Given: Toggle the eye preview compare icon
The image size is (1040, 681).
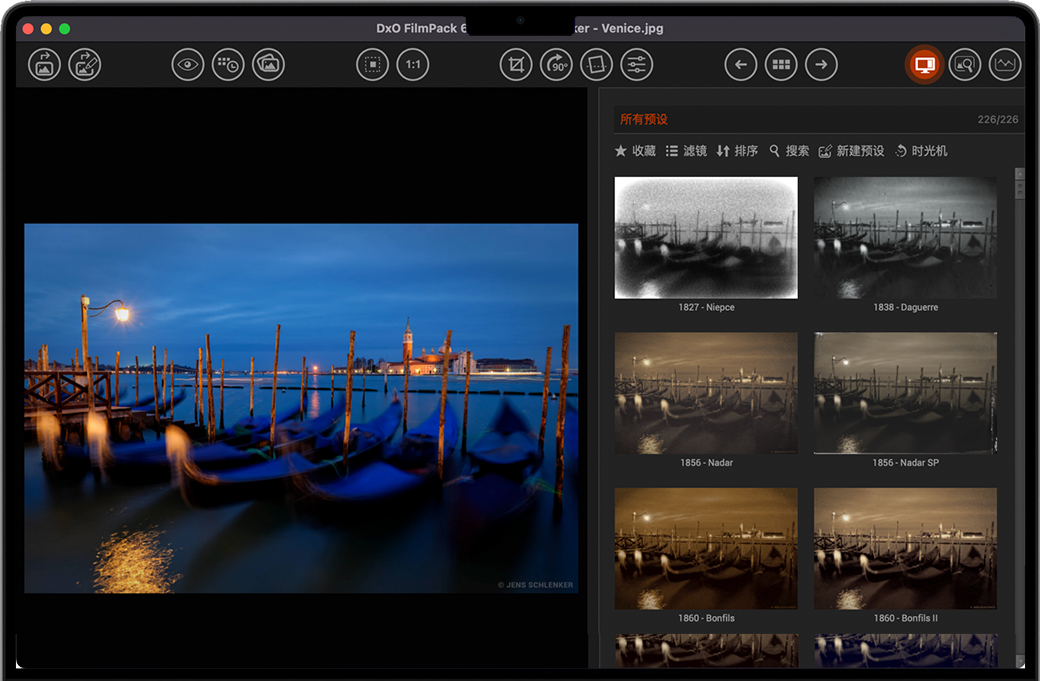Looking at the screenshot, I should (x=188, y=65).
